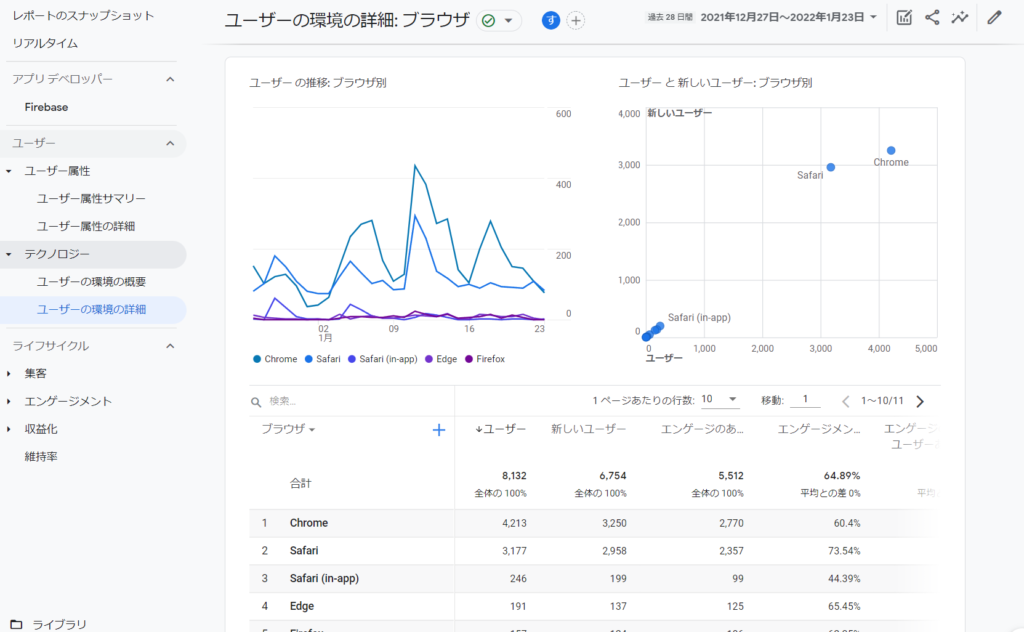Expand the エンゲージメント group

coord(9,402)
